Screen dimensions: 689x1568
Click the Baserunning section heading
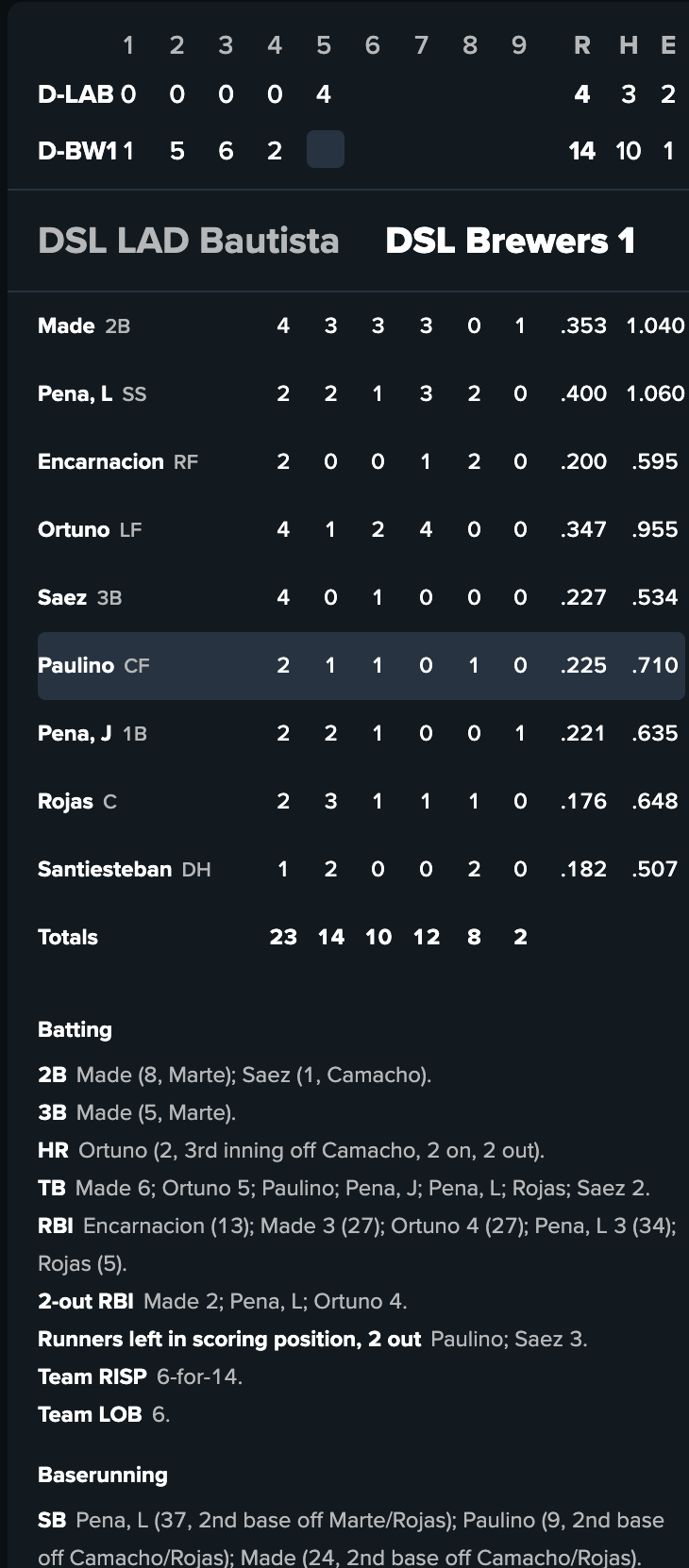point(102,1476)
